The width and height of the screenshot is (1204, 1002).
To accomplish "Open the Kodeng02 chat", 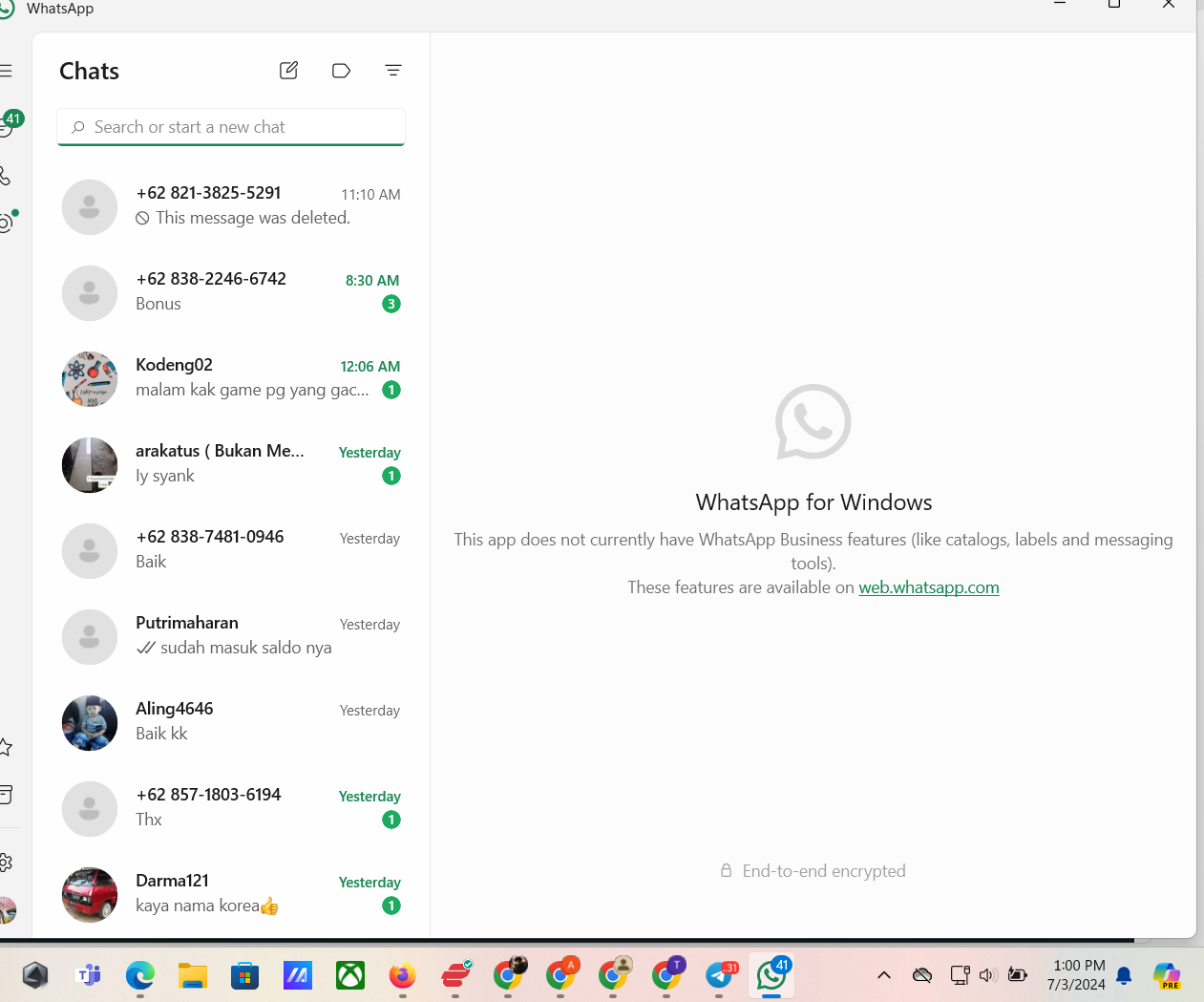I will [x=231, y=378].
